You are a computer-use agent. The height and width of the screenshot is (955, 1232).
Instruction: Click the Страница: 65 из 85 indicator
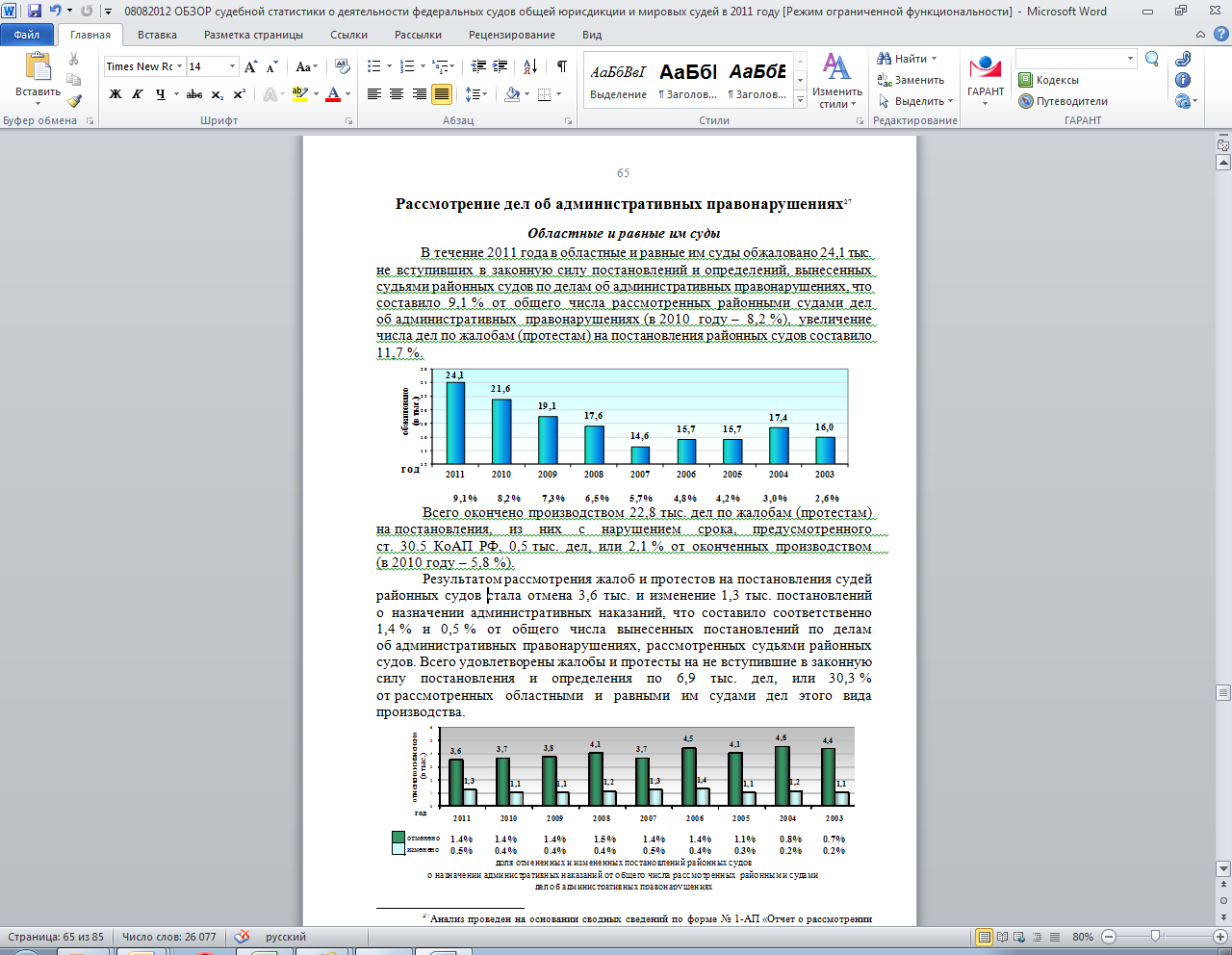coord(56,937)
